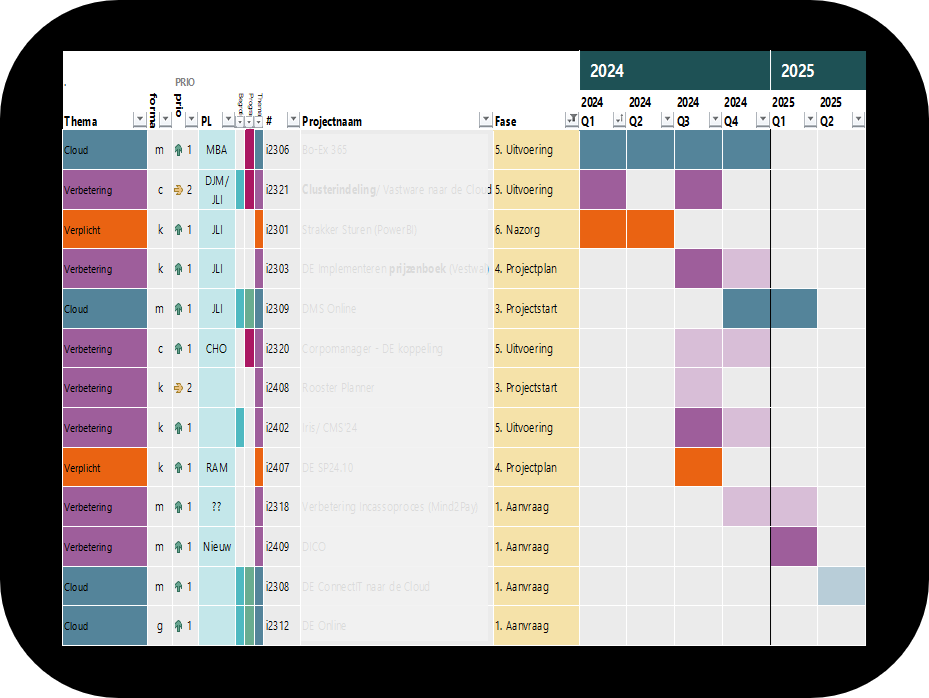The width and height of the screenshot is (929, 698).
Task: Open the prio column filter arrow
Action: pos(190,121)
